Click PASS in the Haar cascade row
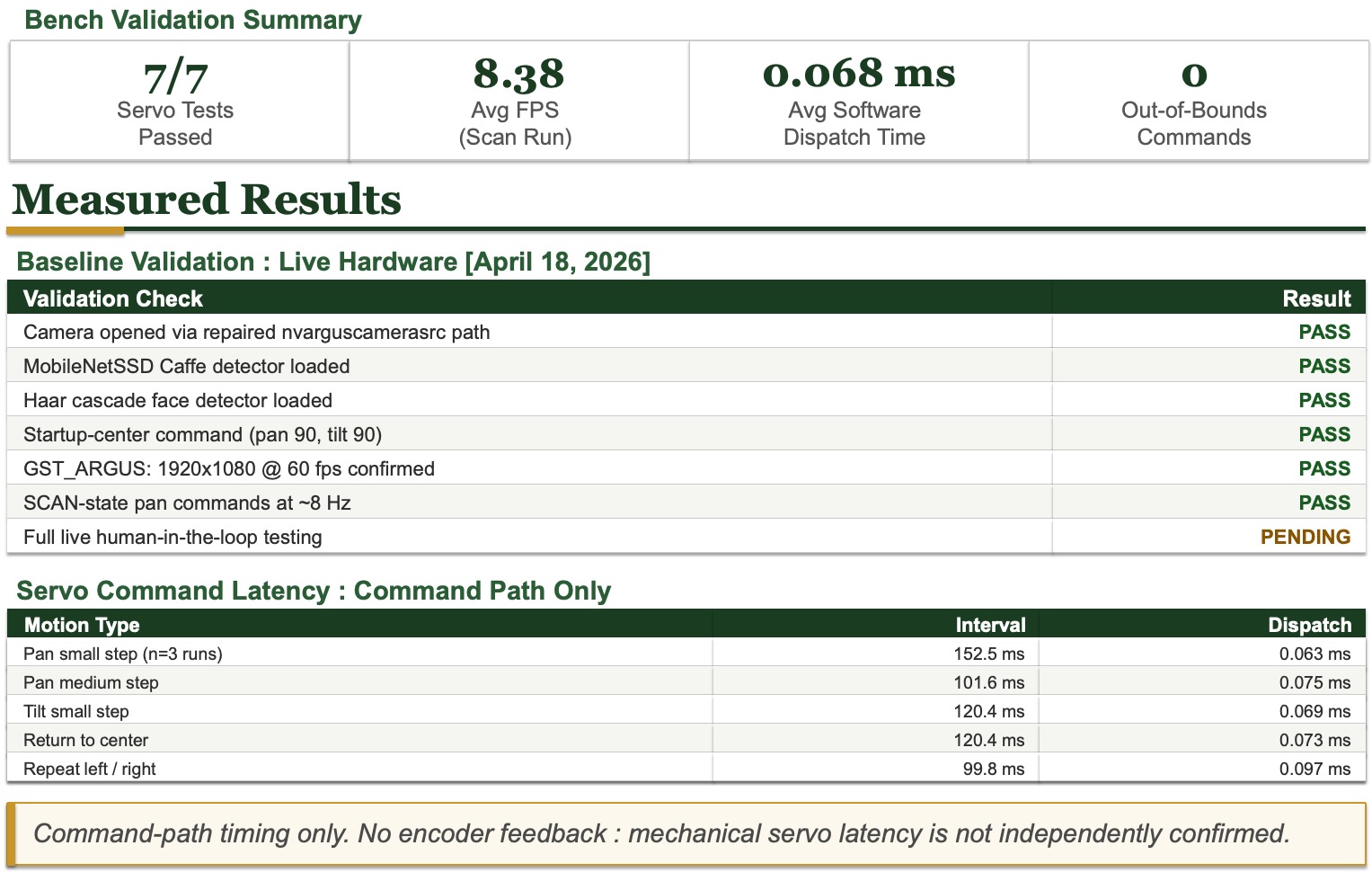1372x890 pixels. coord(1324,400)
